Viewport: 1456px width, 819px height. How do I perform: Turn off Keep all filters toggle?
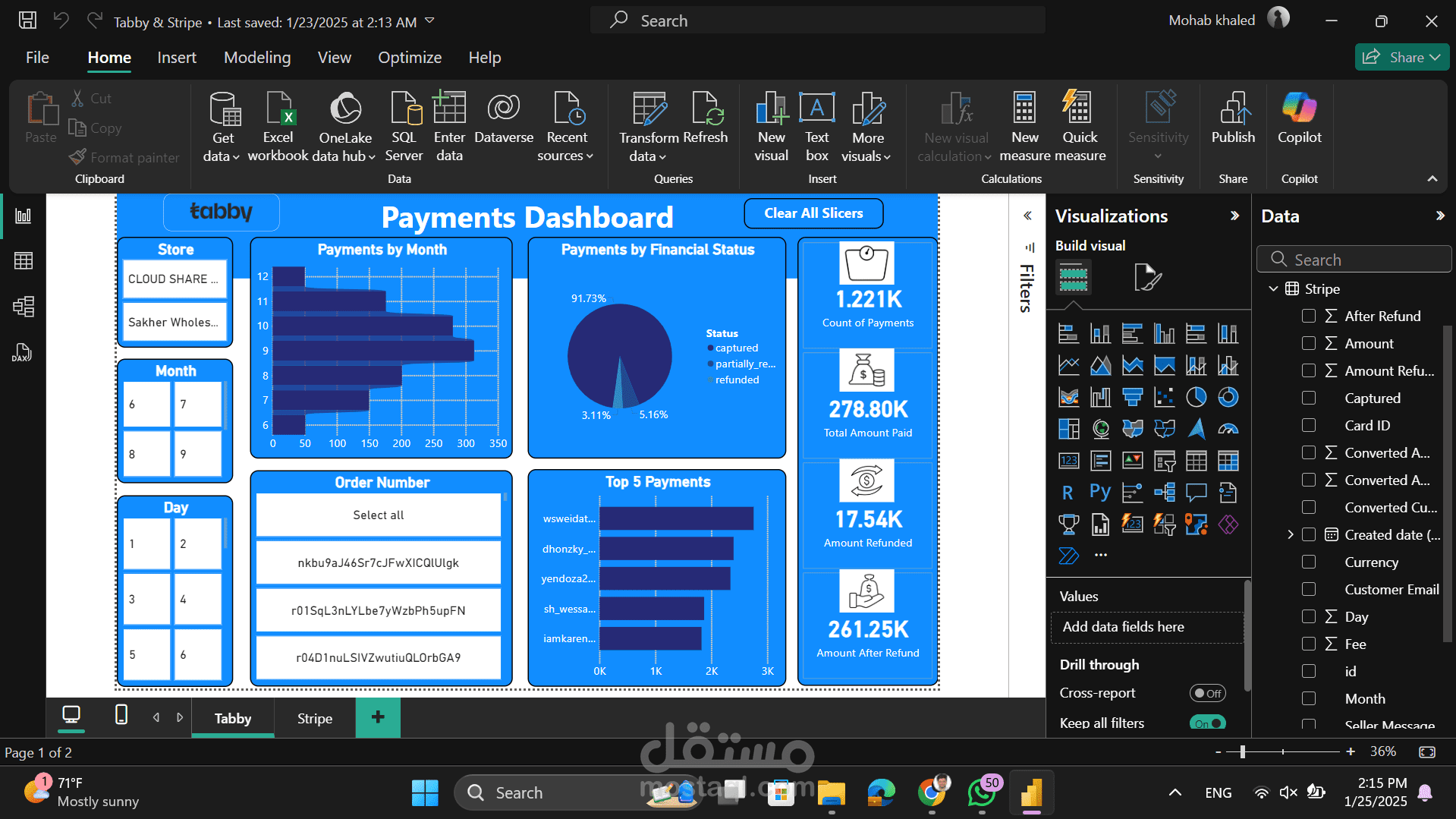click(1207, 723)
